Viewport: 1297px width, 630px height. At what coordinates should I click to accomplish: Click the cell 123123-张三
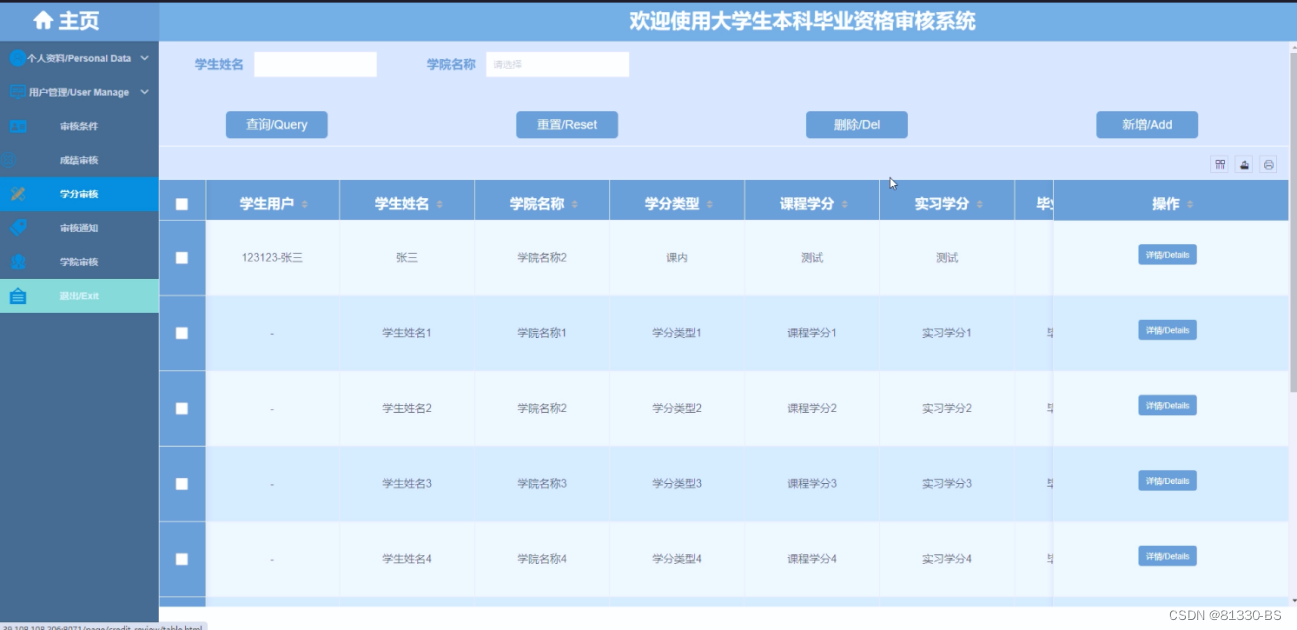tap(272, 257)
